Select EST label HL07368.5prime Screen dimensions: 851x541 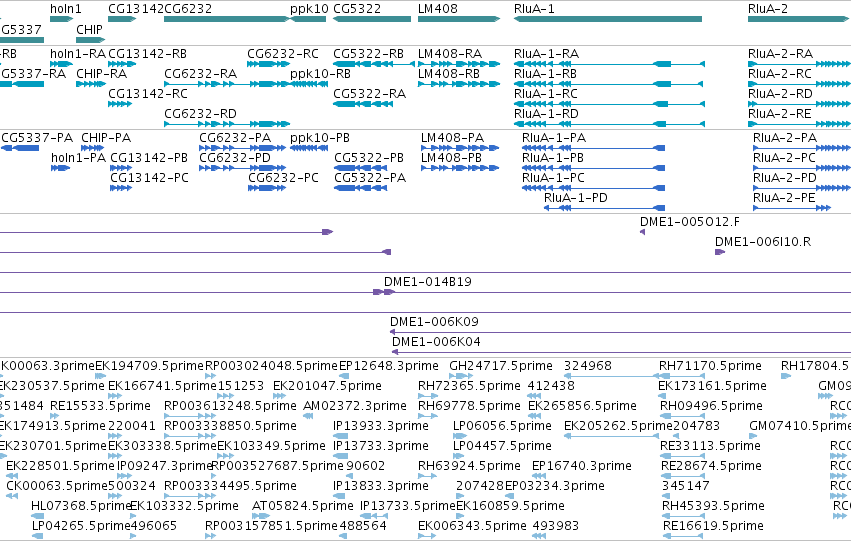click(x=81, y=506)
